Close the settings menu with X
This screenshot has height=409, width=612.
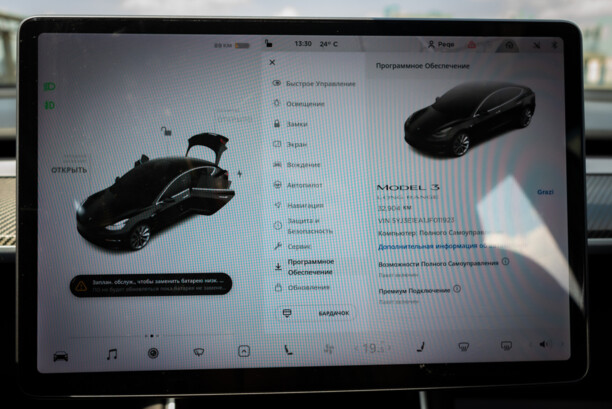[272, 62]
